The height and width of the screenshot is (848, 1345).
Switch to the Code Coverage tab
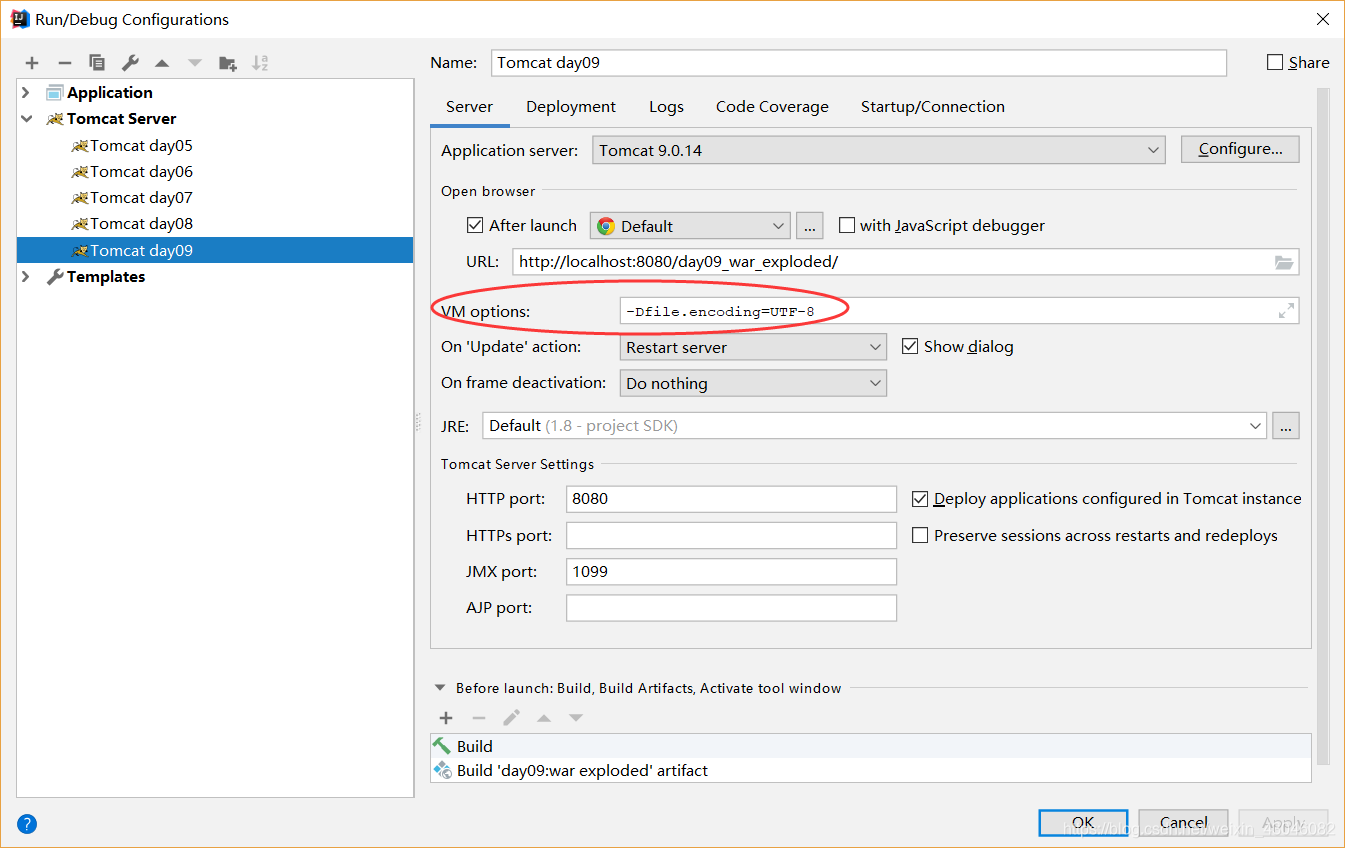coord(772,107)
